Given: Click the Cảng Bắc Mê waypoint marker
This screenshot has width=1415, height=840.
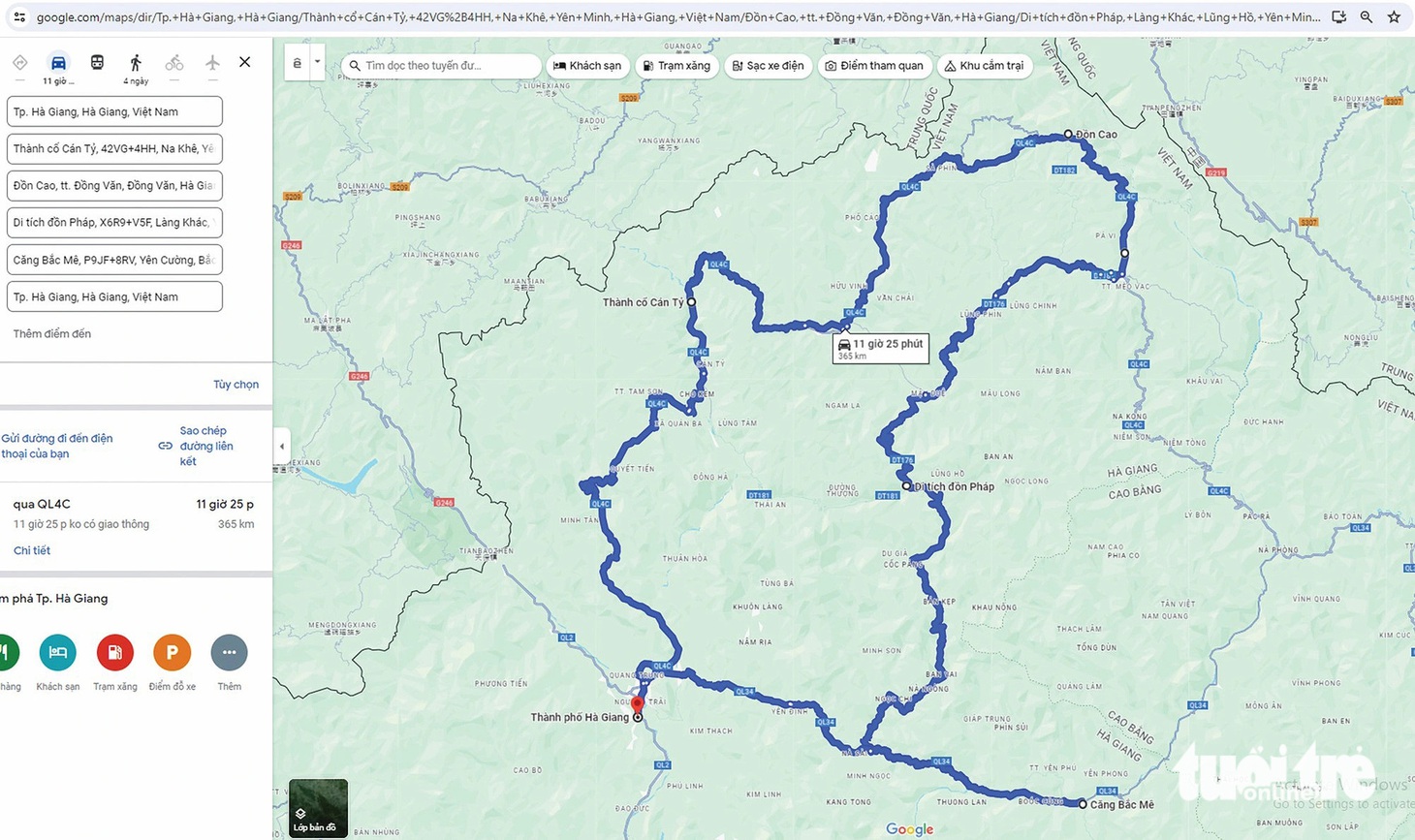Looking at the screenshot, I should click(x=1083, y=804).
